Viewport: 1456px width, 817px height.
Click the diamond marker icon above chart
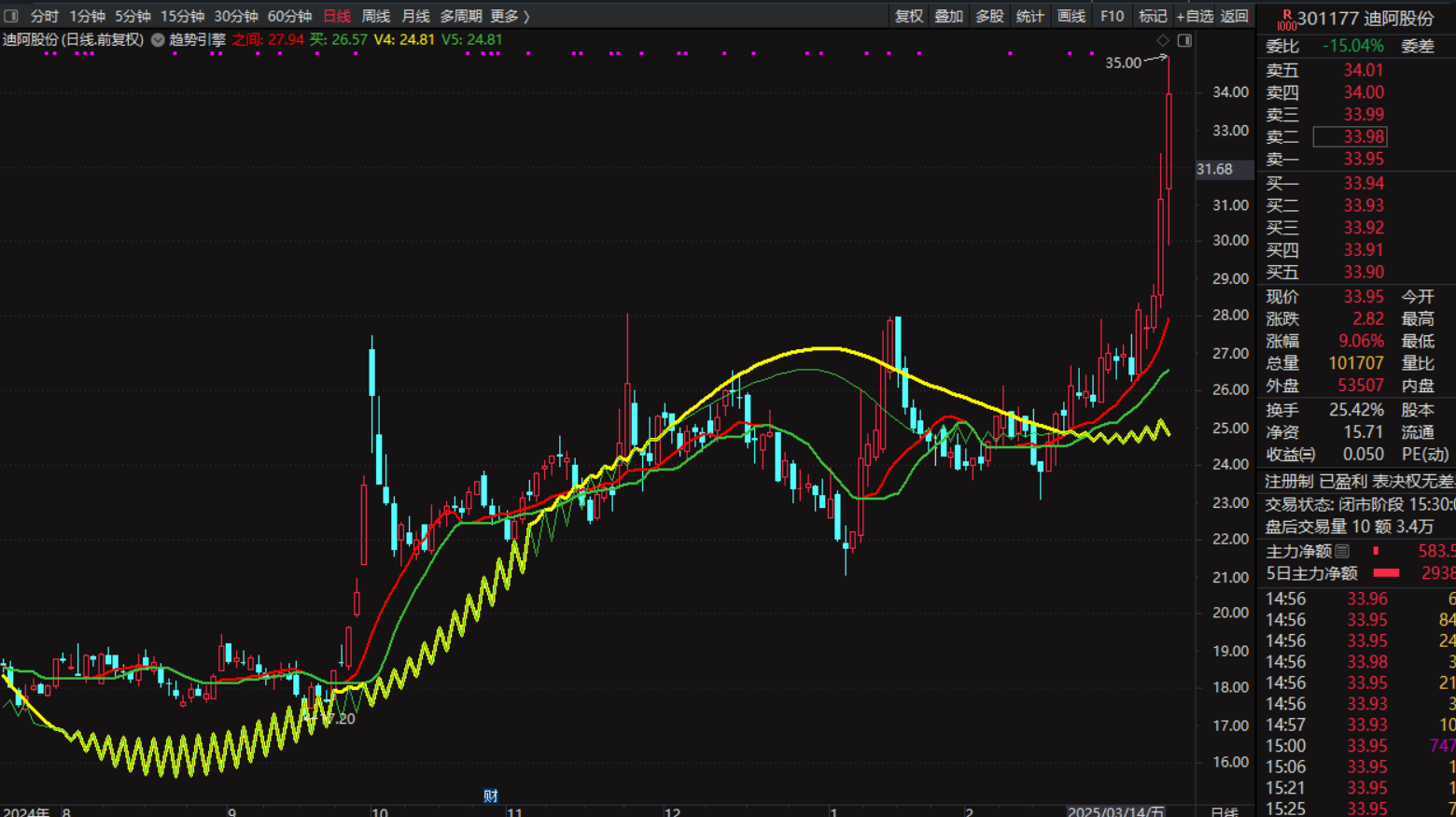click(x=1163, y=40)
